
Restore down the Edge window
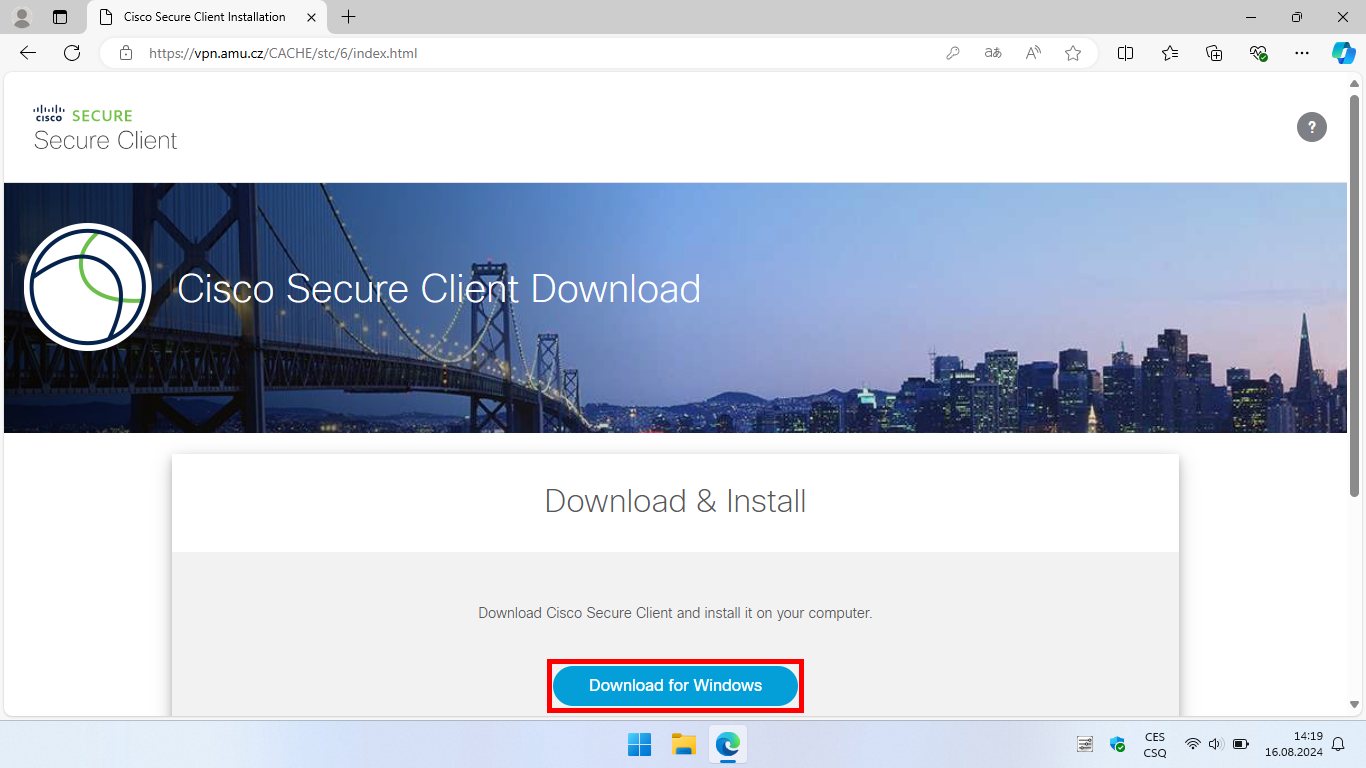tap(1297, 17)
